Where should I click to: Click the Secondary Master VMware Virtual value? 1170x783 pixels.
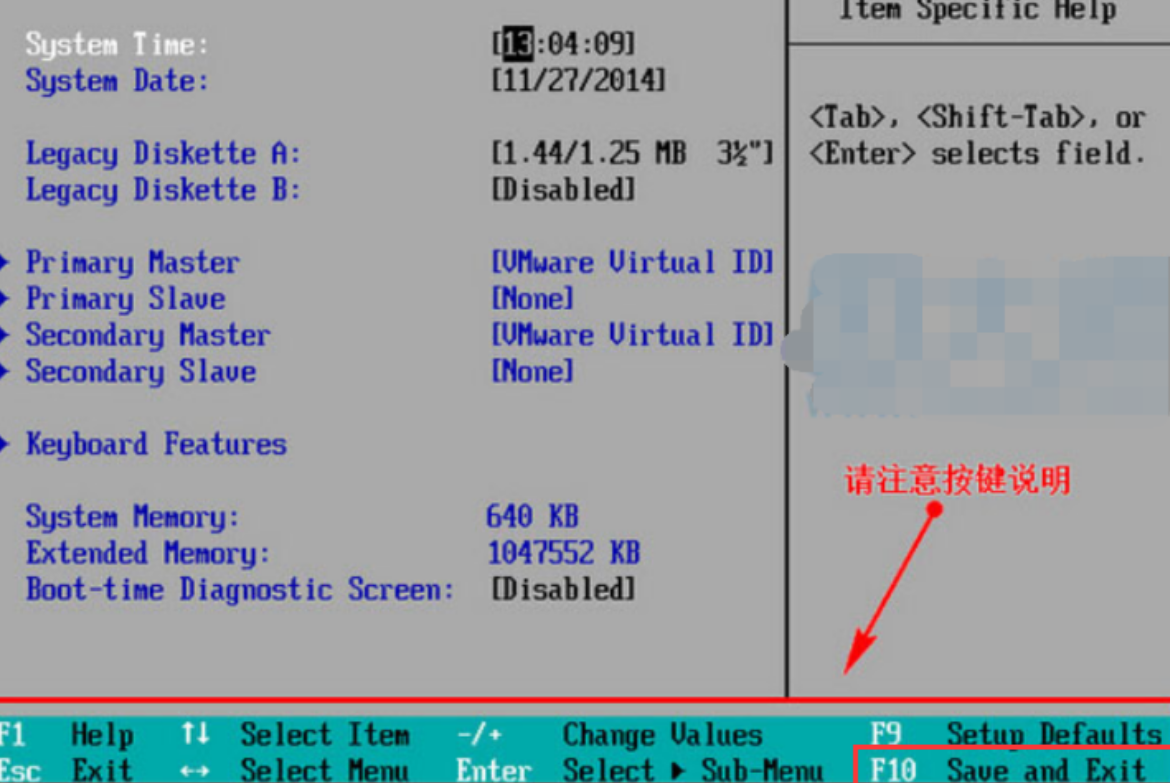[632, 336]
